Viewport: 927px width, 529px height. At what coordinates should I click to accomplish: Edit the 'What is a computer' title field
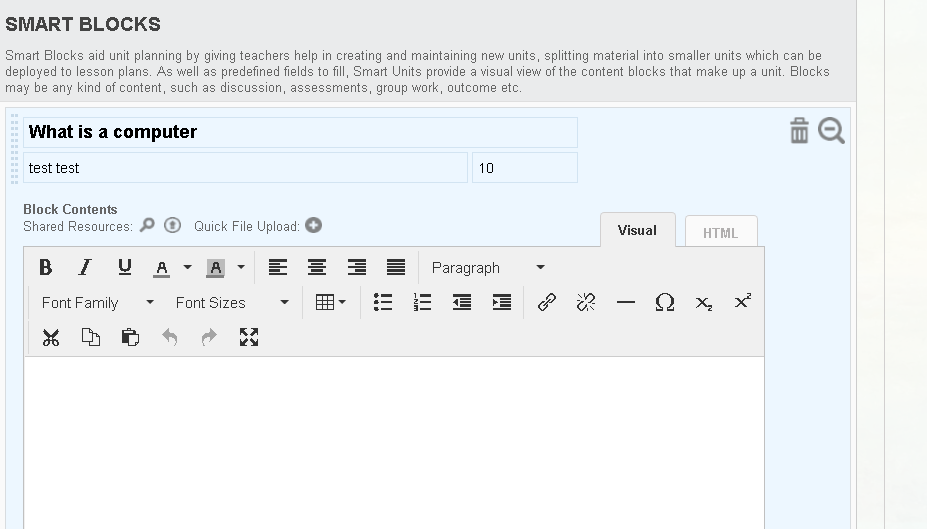(300, 132)
